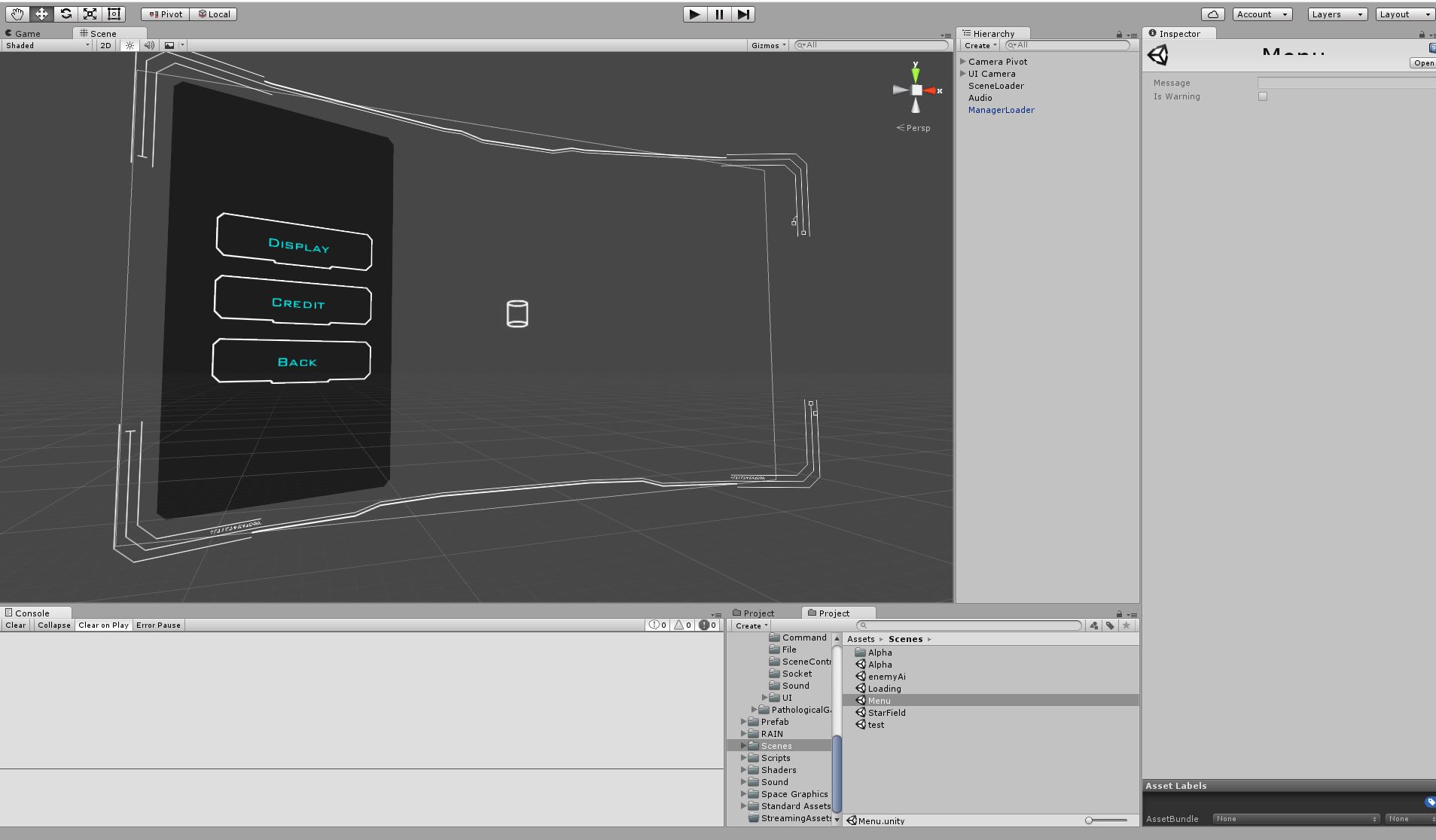Open the Layers dropdown
Screen dimensions: 1436x840
point(1337,14)
